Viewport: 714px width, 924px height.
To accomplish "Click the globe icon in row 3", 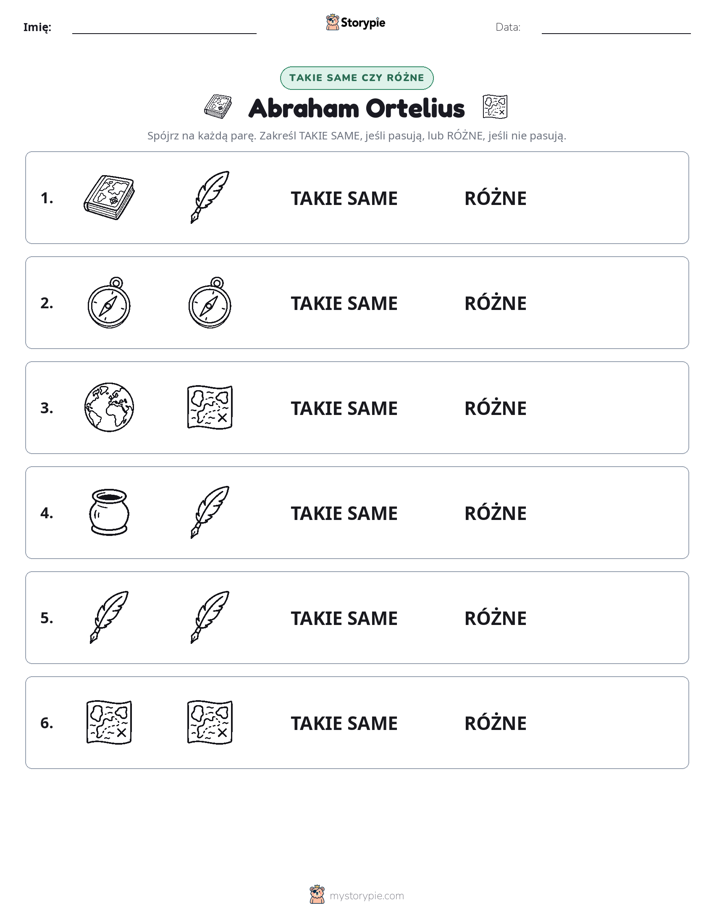I will 109,407.
